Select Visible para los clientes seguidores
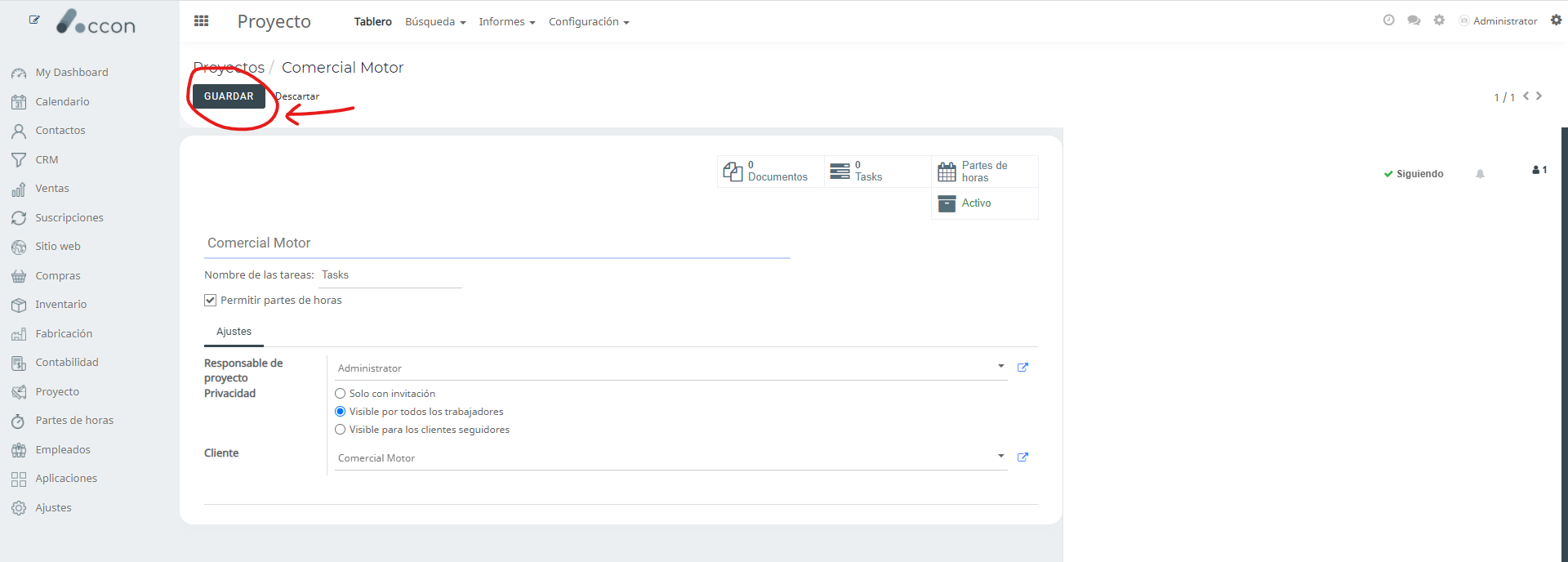Screen dimensions: 1568x562 [340, 430]
